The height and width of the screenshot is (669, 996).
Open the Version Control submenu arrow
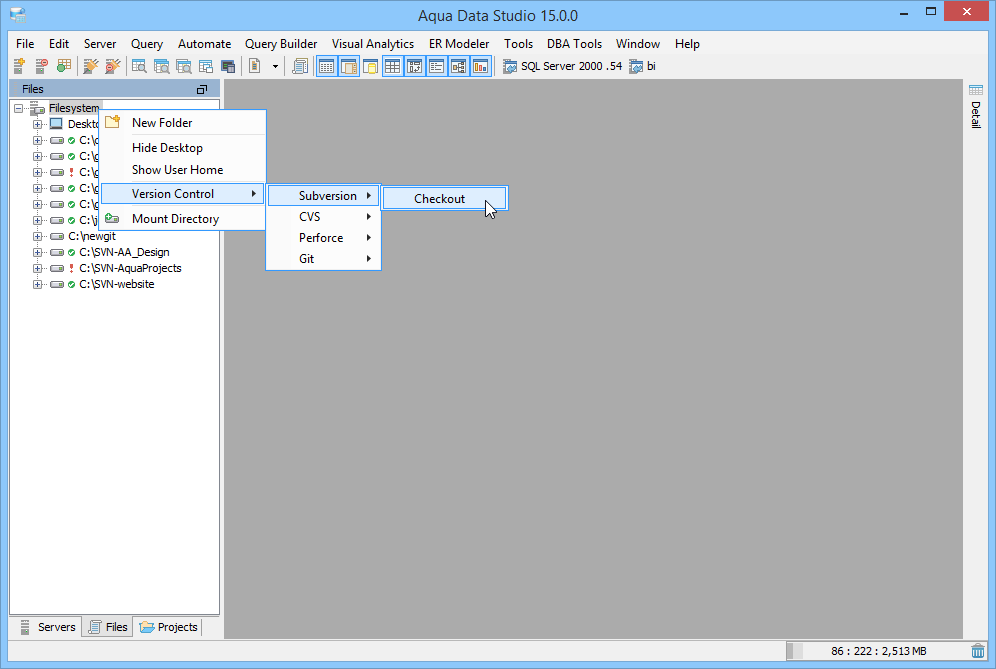coord(253,194)
